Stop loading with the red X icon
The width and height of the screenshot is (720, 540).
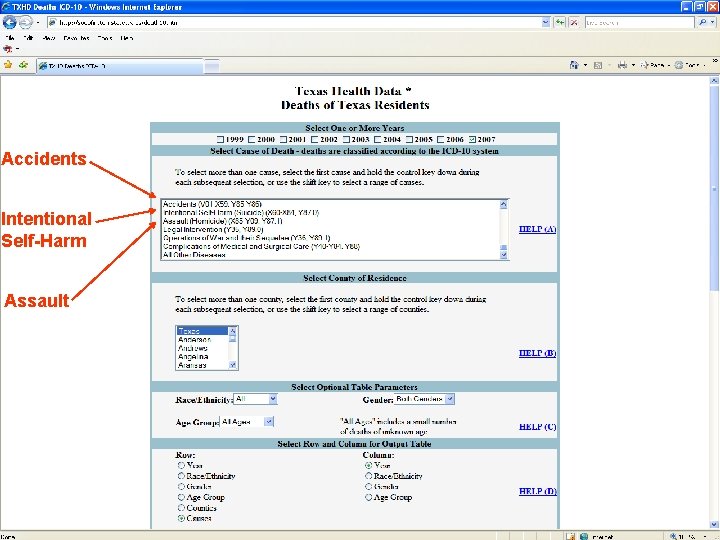574,22
